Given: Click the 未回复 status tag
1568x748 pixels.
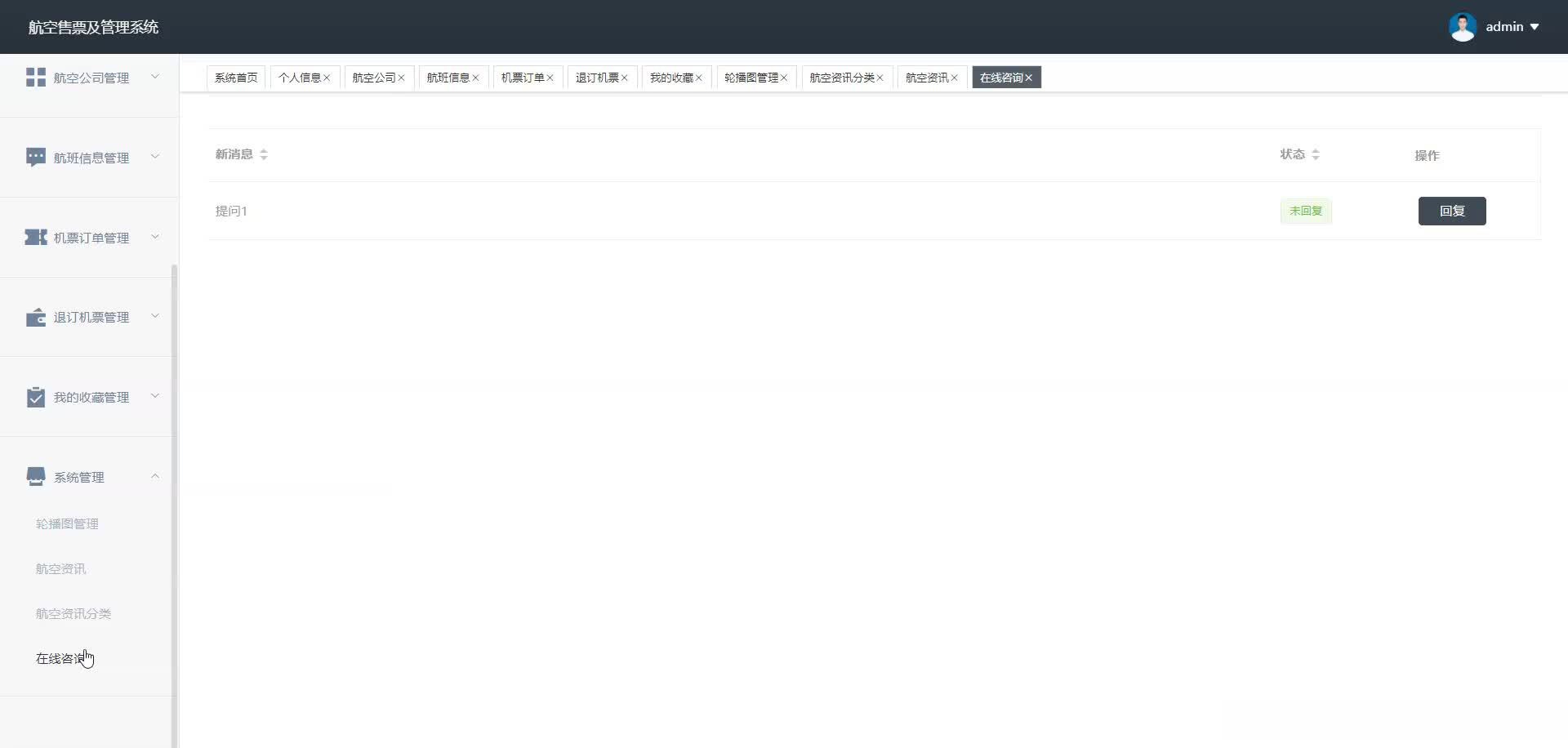Looking at the screenshot, I should (x=1306, y=211).
